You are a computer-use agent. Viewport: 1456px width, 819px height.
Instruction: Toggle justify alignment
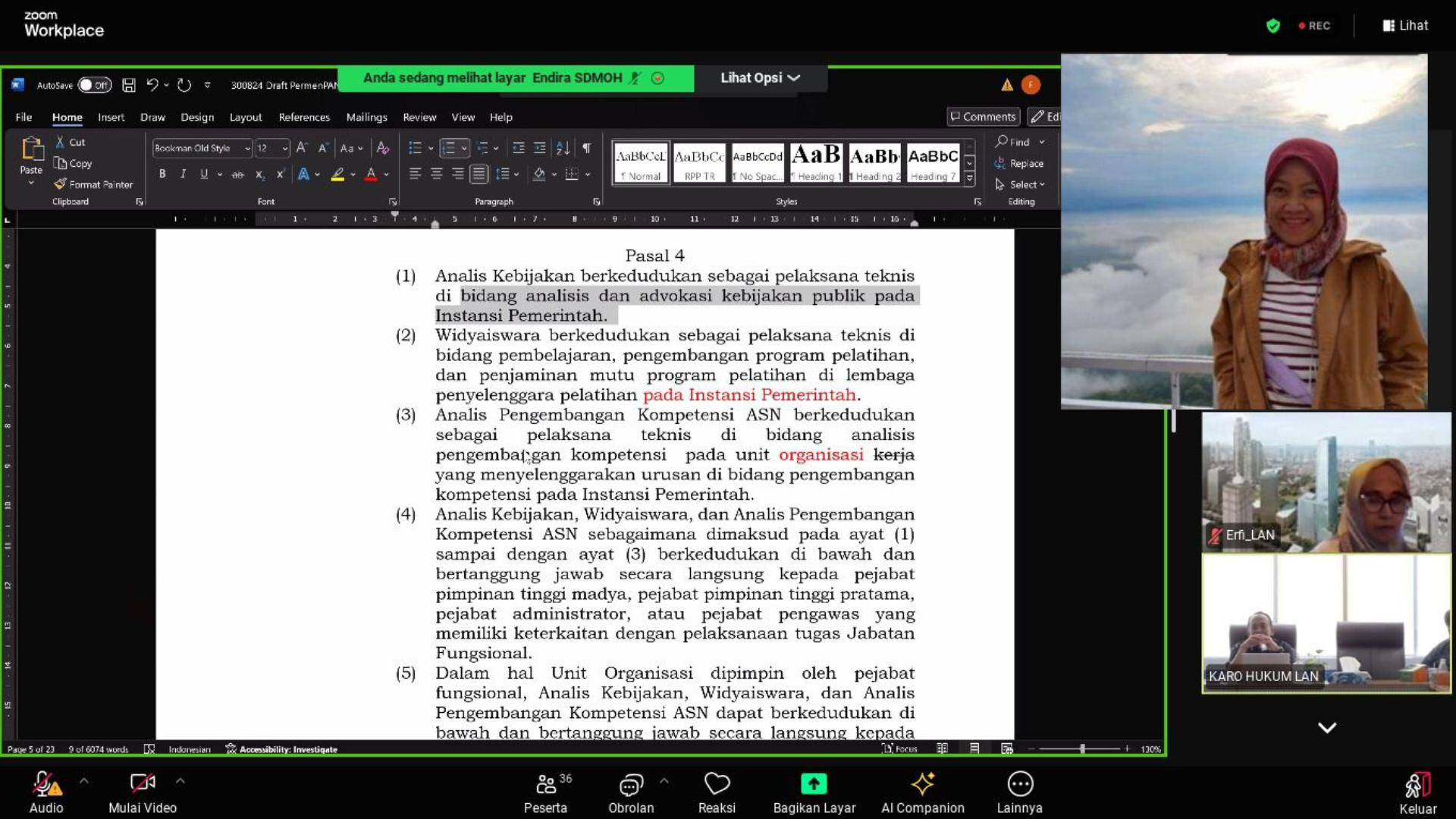[479, 174]
